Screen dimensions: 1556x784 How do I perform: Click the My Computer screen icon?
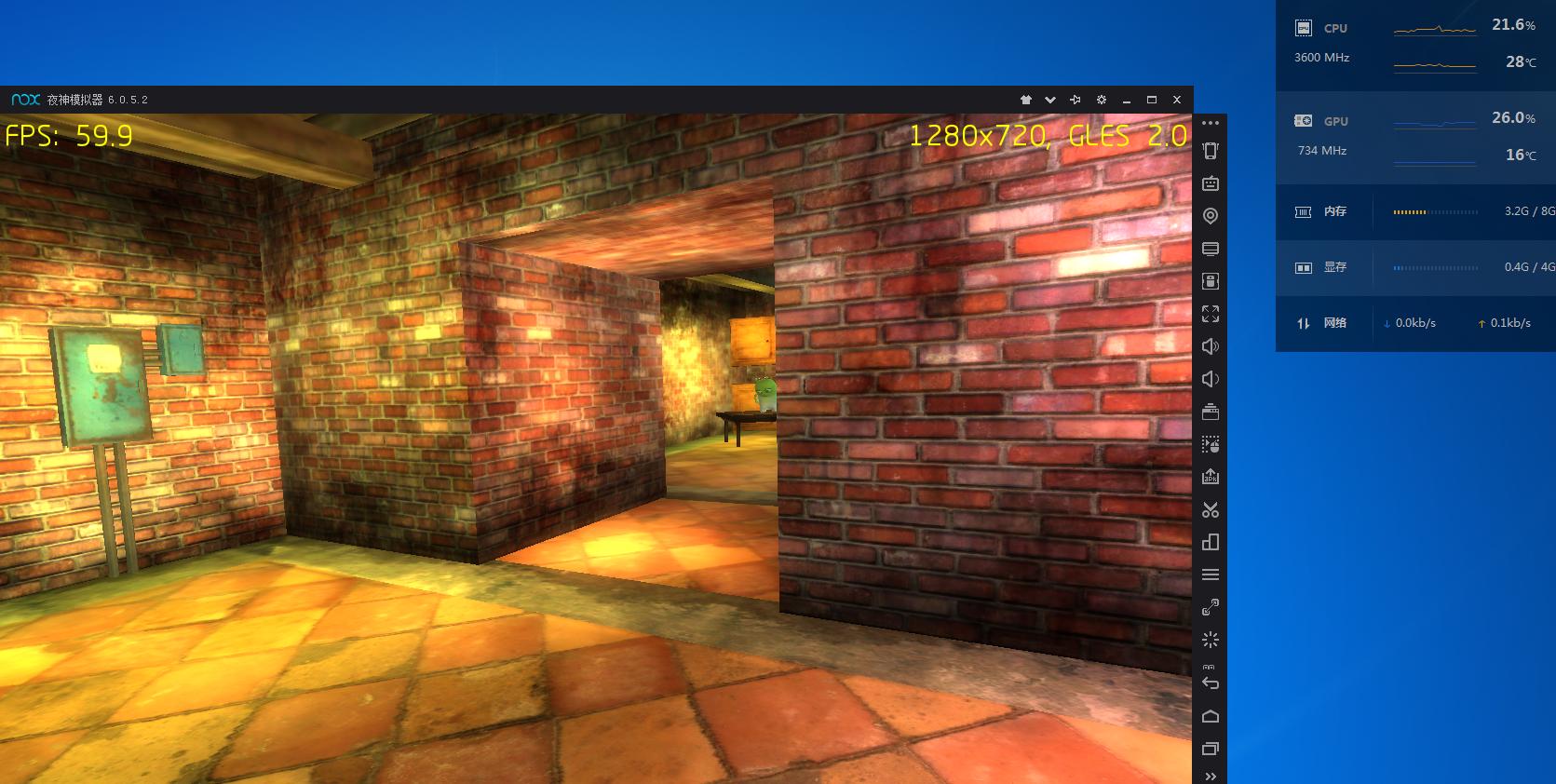tap(1211, 249)
